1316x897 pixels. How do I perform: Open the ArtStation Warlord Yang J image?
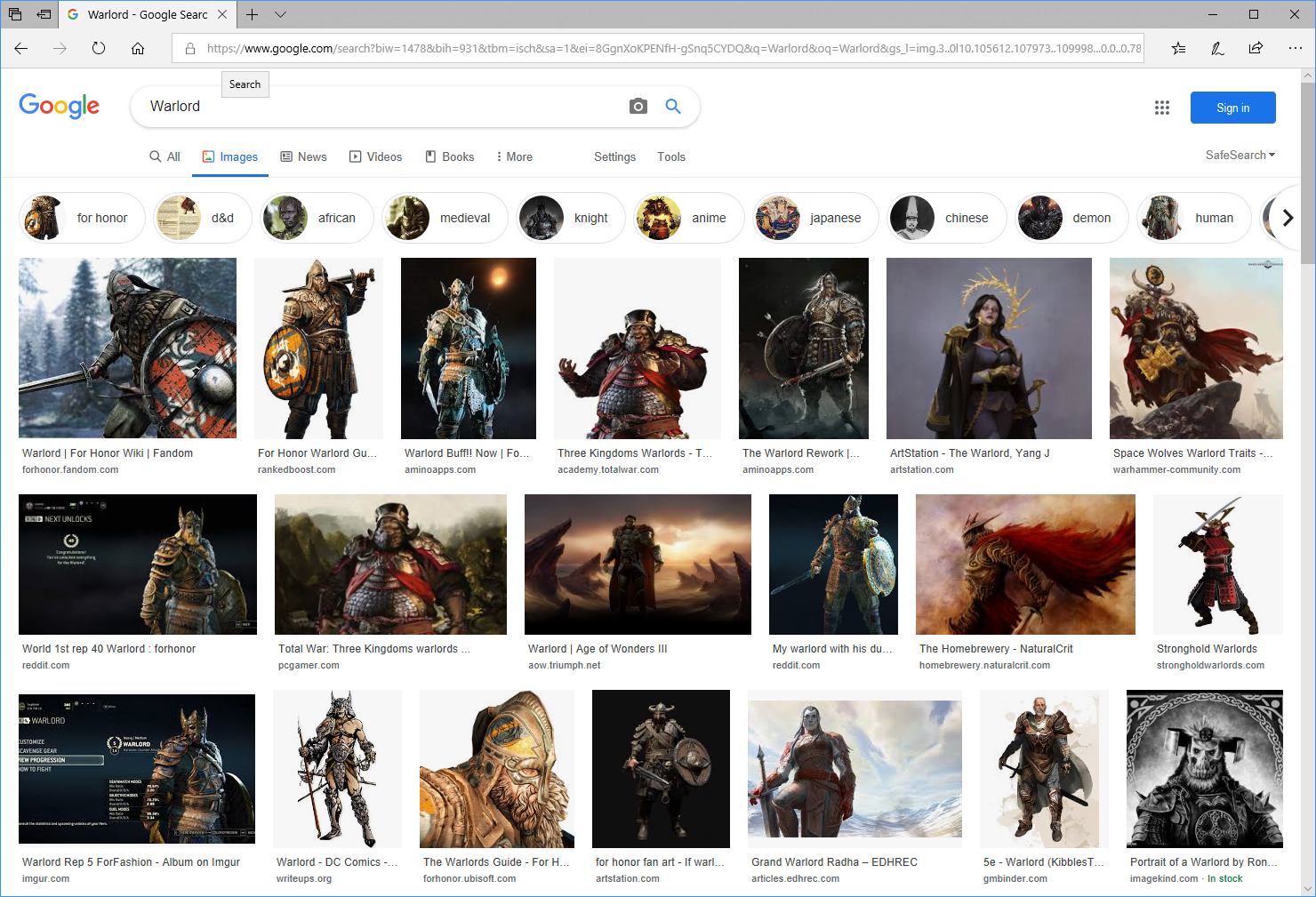[988, 348]
